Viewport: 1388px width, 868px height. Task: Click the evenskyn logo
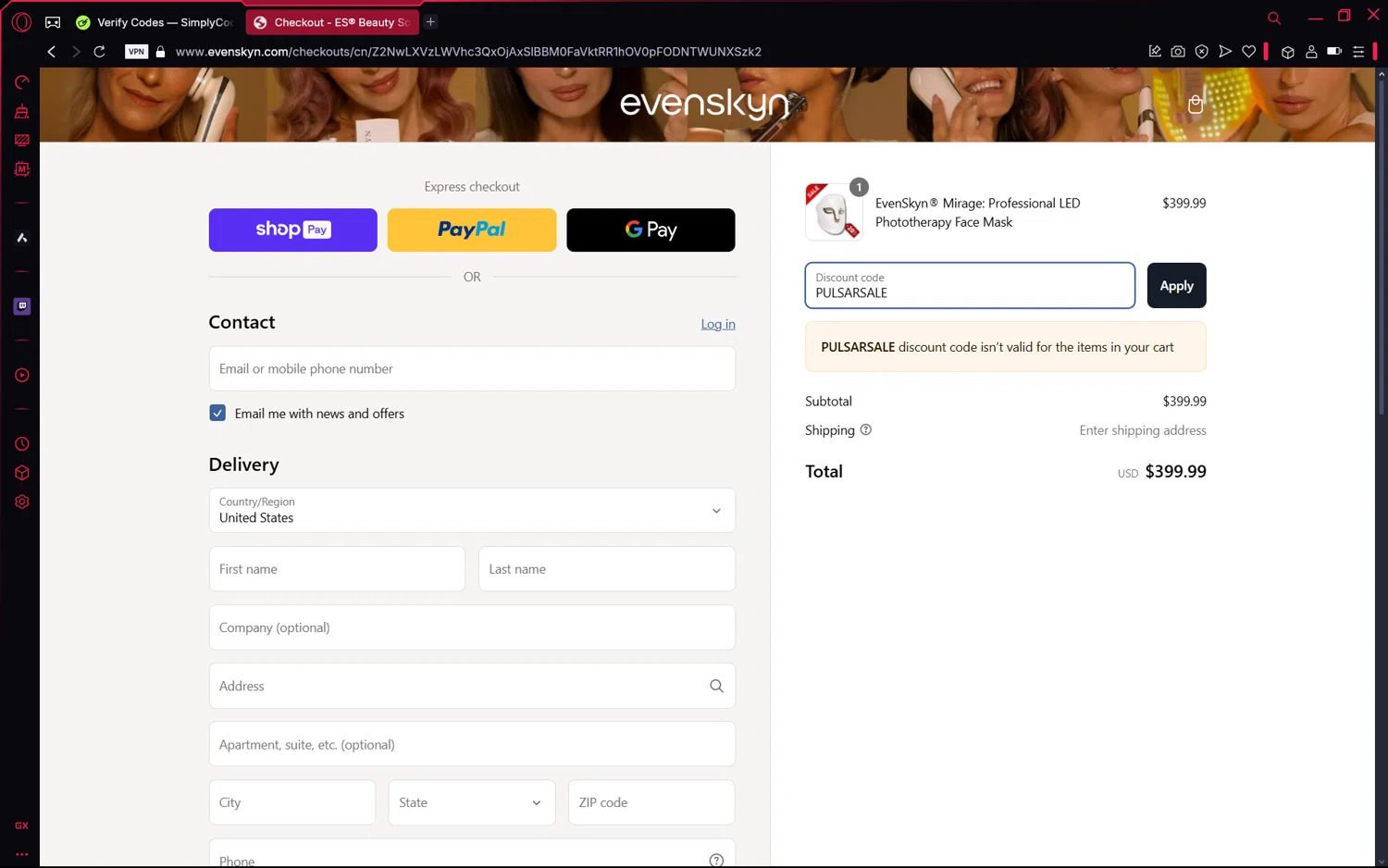pyautogui.click(x=705, y=104)
